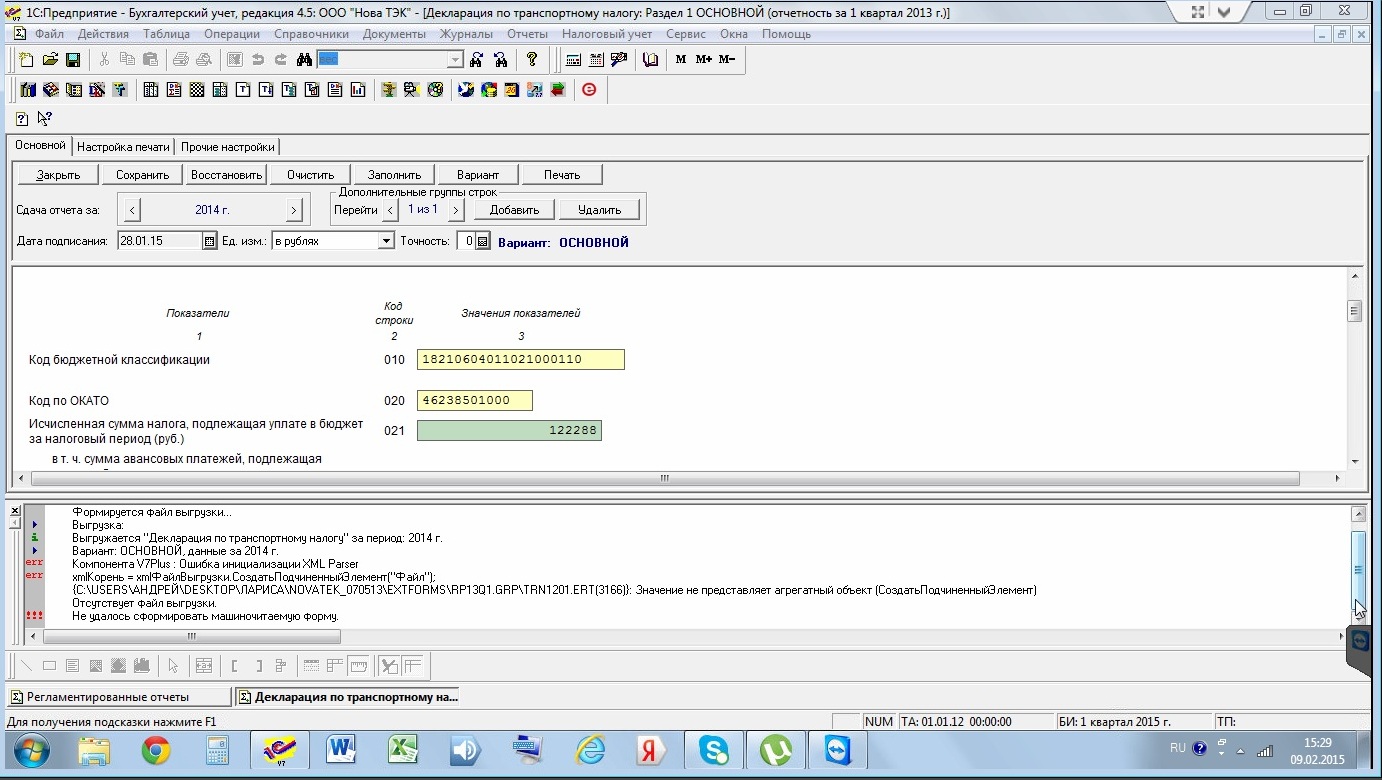Image resolution: width=1382 pixels, height=780 pixels.
Task: Open the calendar picker beside signing date
Action: pos(209,241)
